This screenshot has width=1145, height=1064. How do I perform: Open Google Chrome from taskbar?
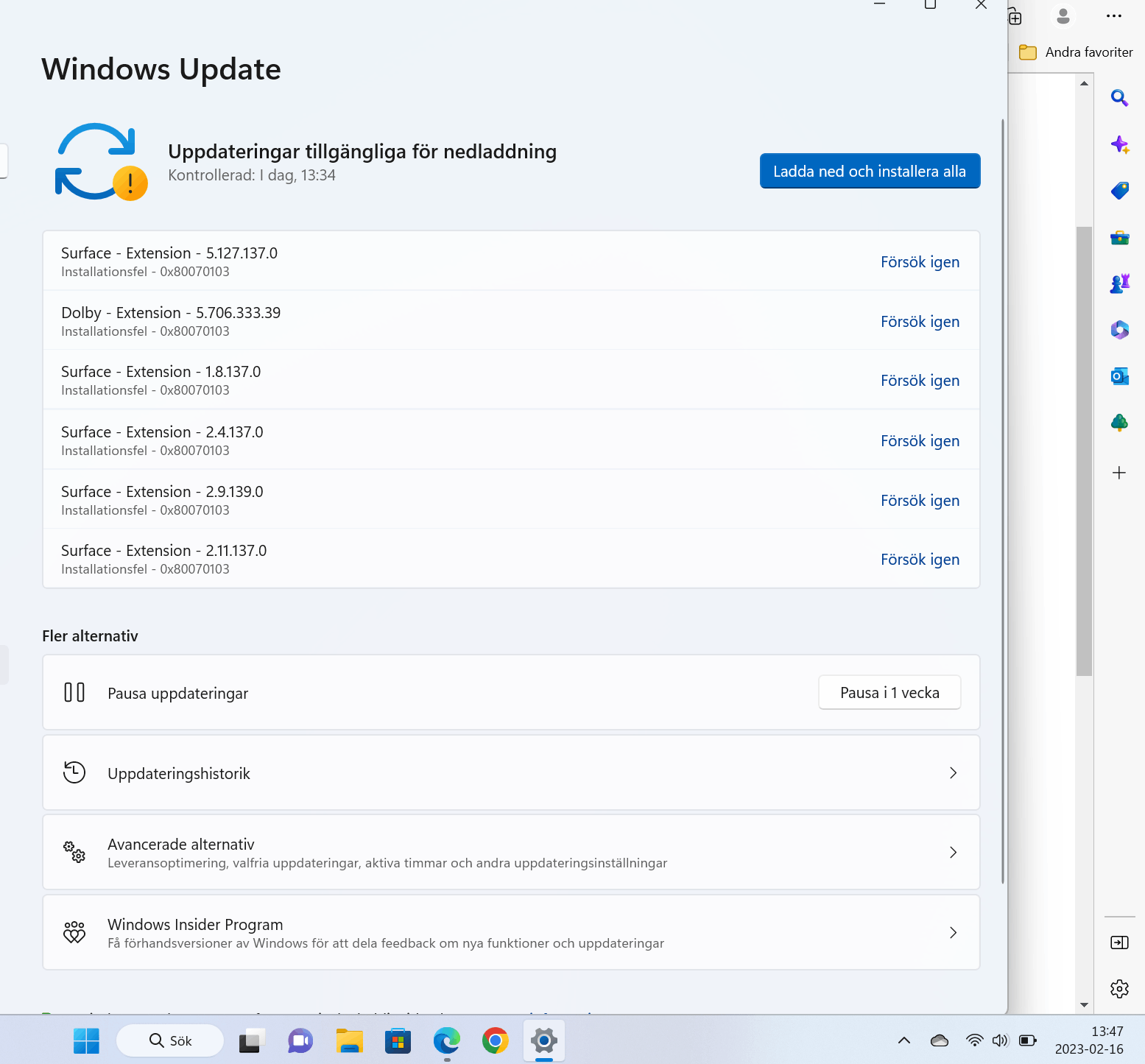click(496, 1040)
